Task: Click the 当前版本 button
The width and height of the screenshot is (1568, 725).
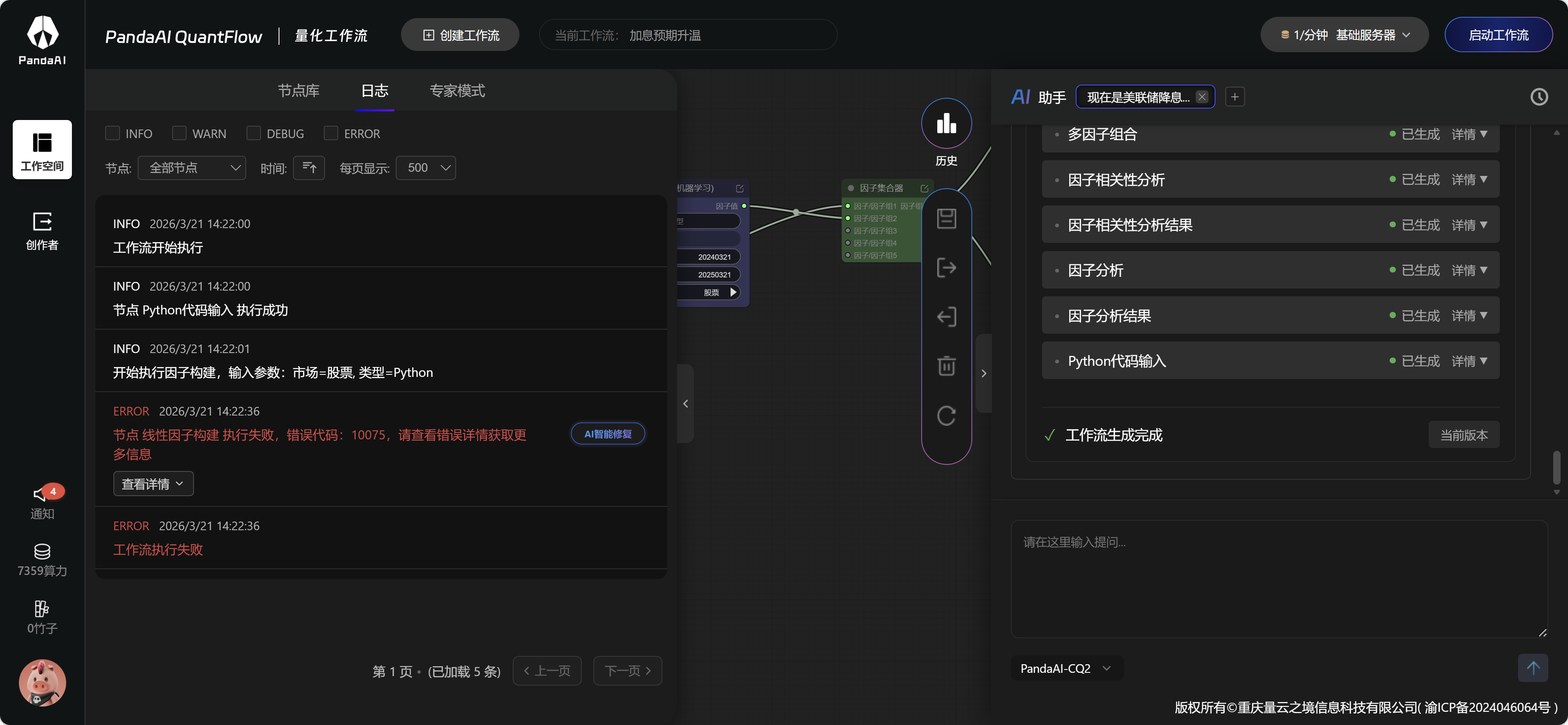Action: [x=1463, y=435]
